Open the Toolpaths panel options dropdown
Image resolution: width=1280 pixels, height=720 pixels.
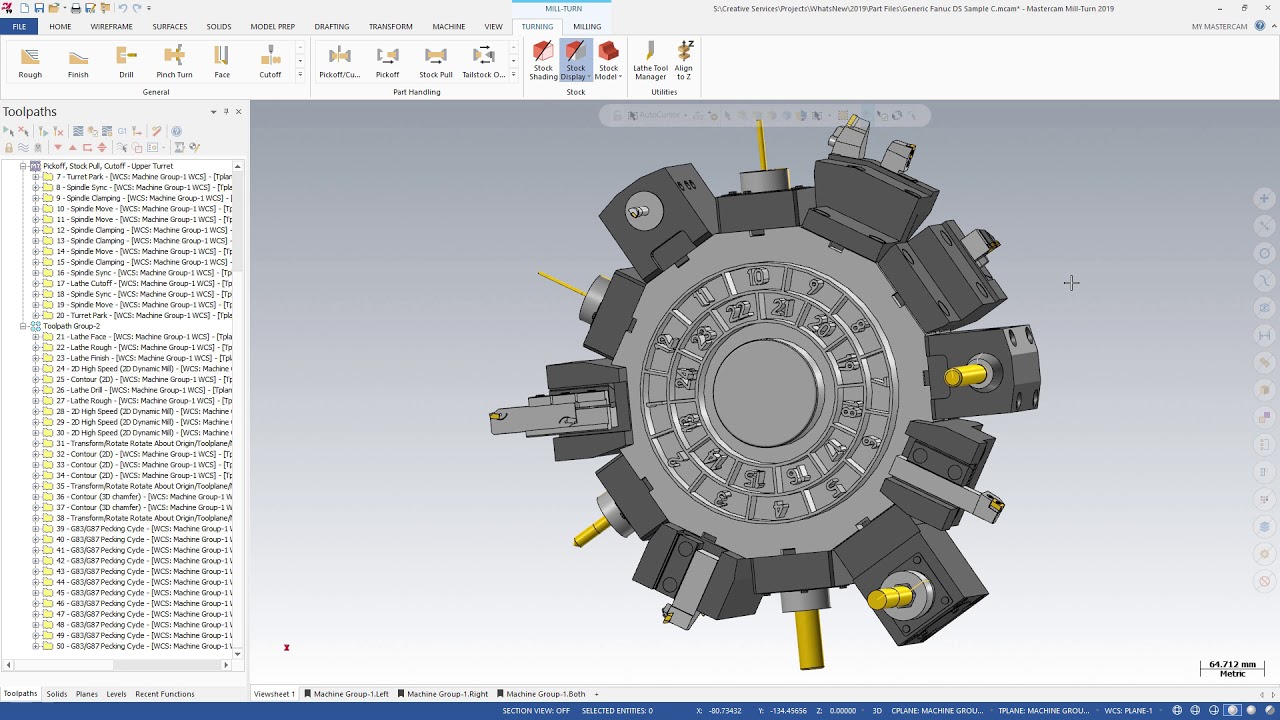[x=213, y=111]
